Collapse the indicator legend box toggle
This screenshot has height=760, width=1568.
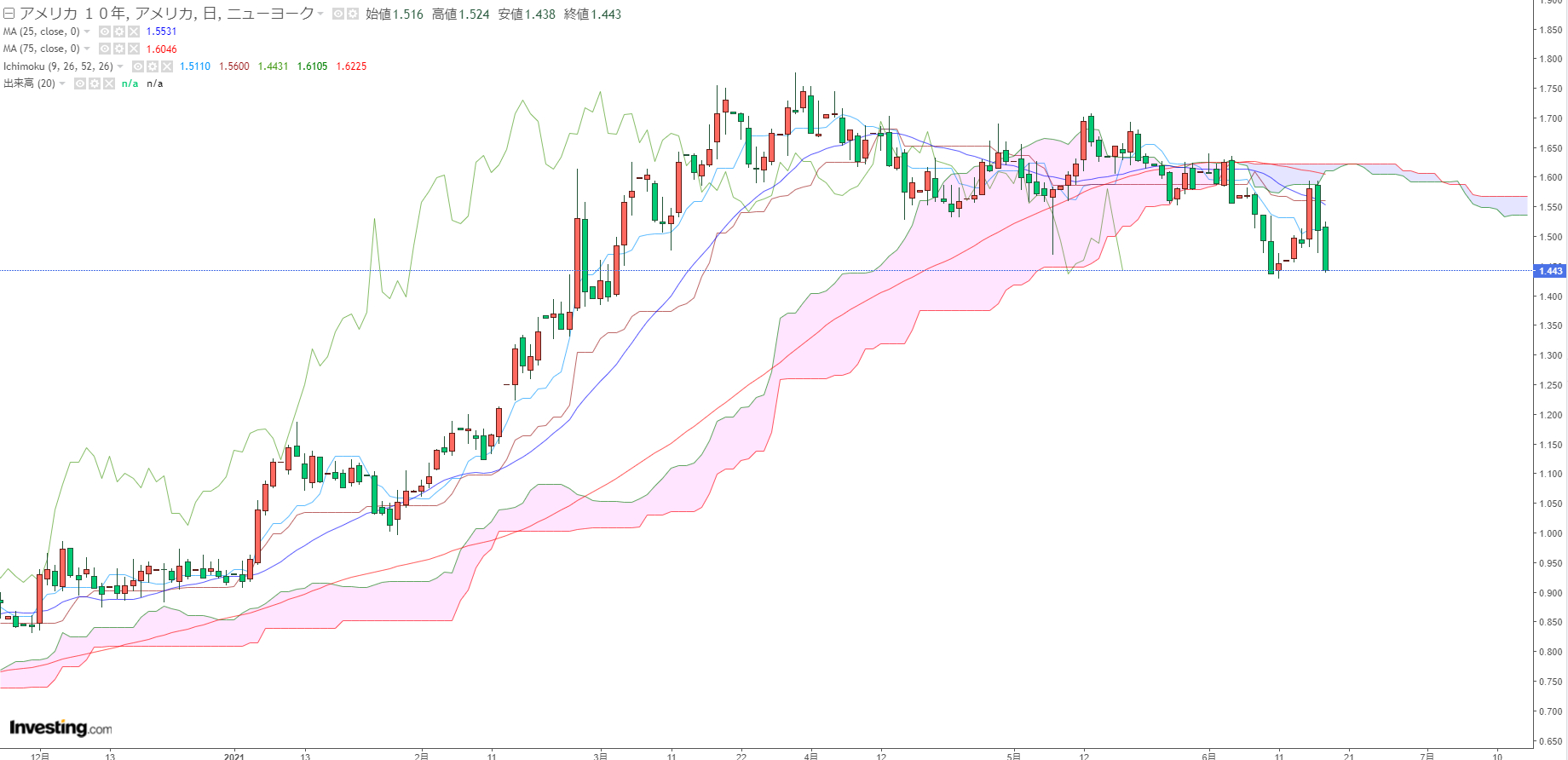(9, 14)
